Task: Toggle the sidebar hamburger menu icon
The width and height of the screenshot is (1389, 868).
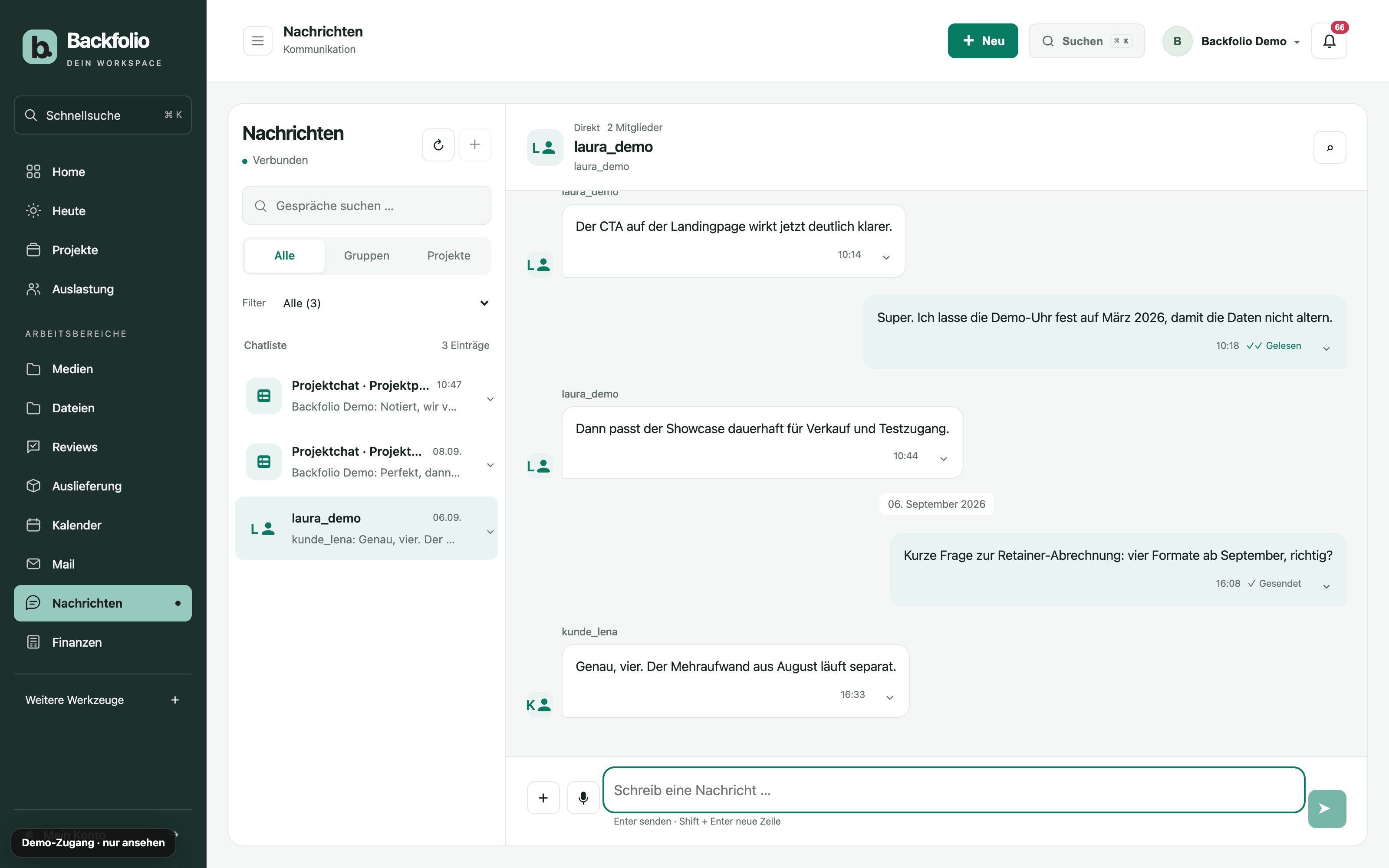Action: [258, 41]
